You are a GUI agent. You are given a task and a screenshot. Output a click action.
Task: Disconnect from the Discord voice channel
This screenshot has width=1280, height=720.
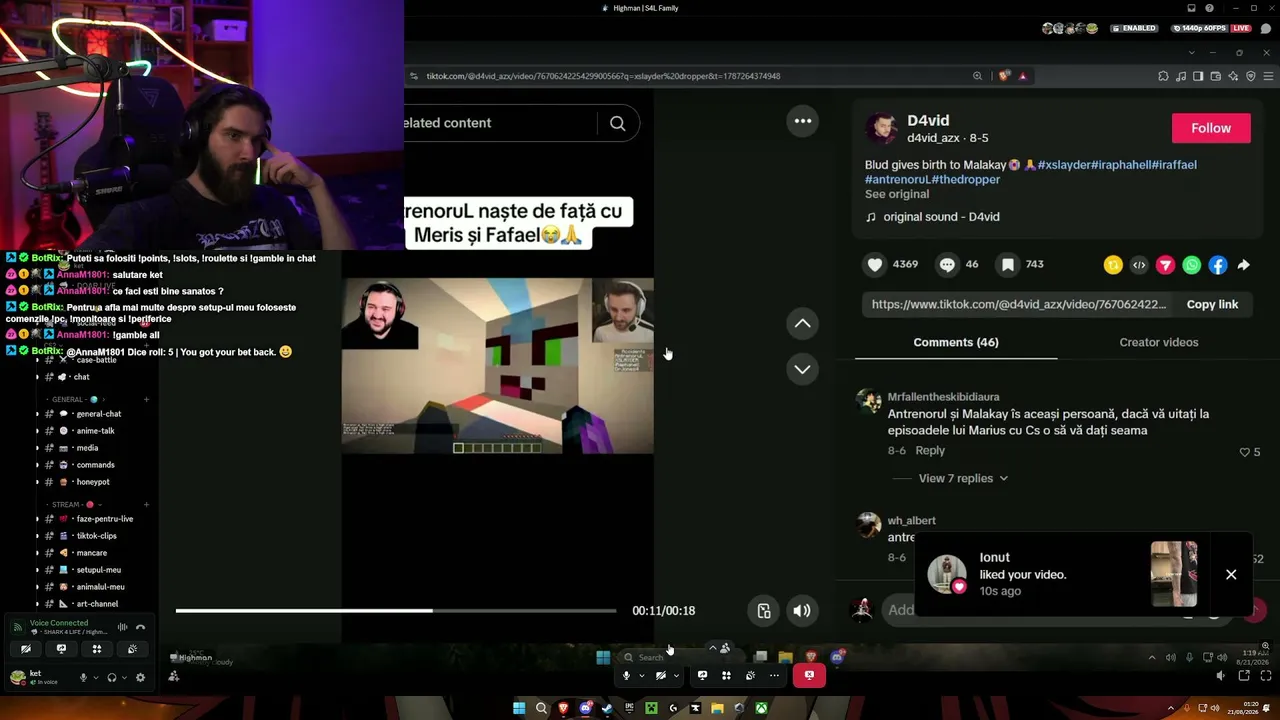pos(141,628)
